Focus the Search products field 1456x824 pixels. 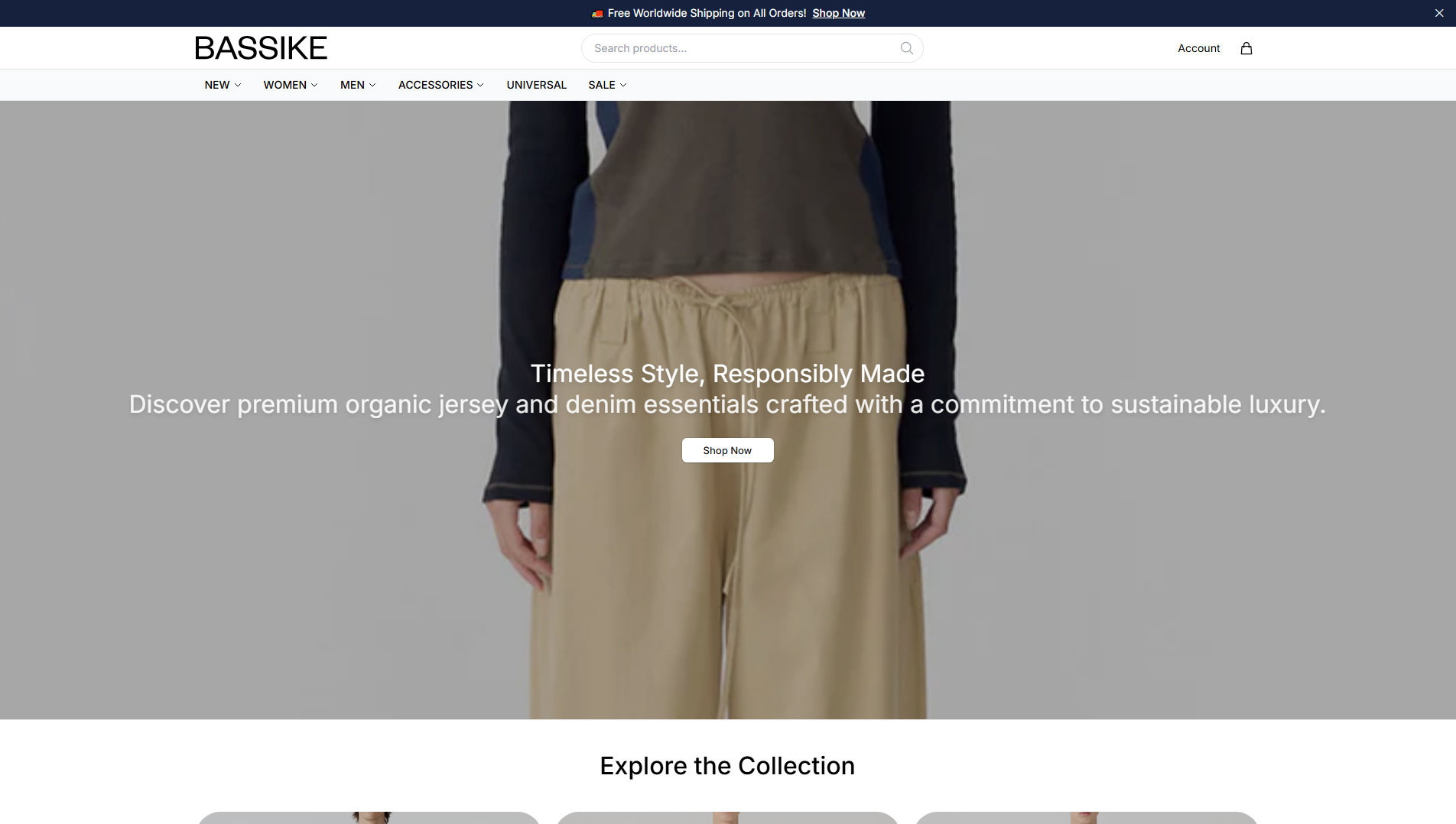click(x=752, y=48)
